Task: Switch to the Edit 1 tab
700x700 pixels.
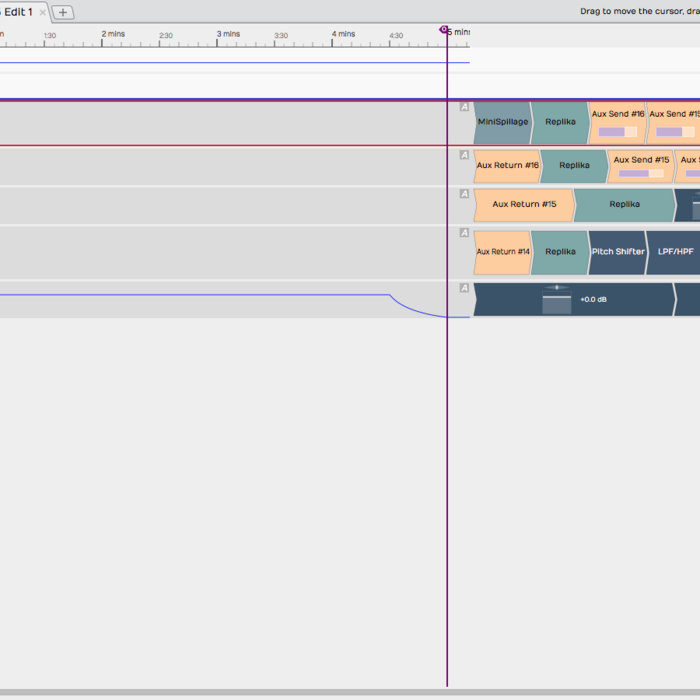Action: coord(18,12)
